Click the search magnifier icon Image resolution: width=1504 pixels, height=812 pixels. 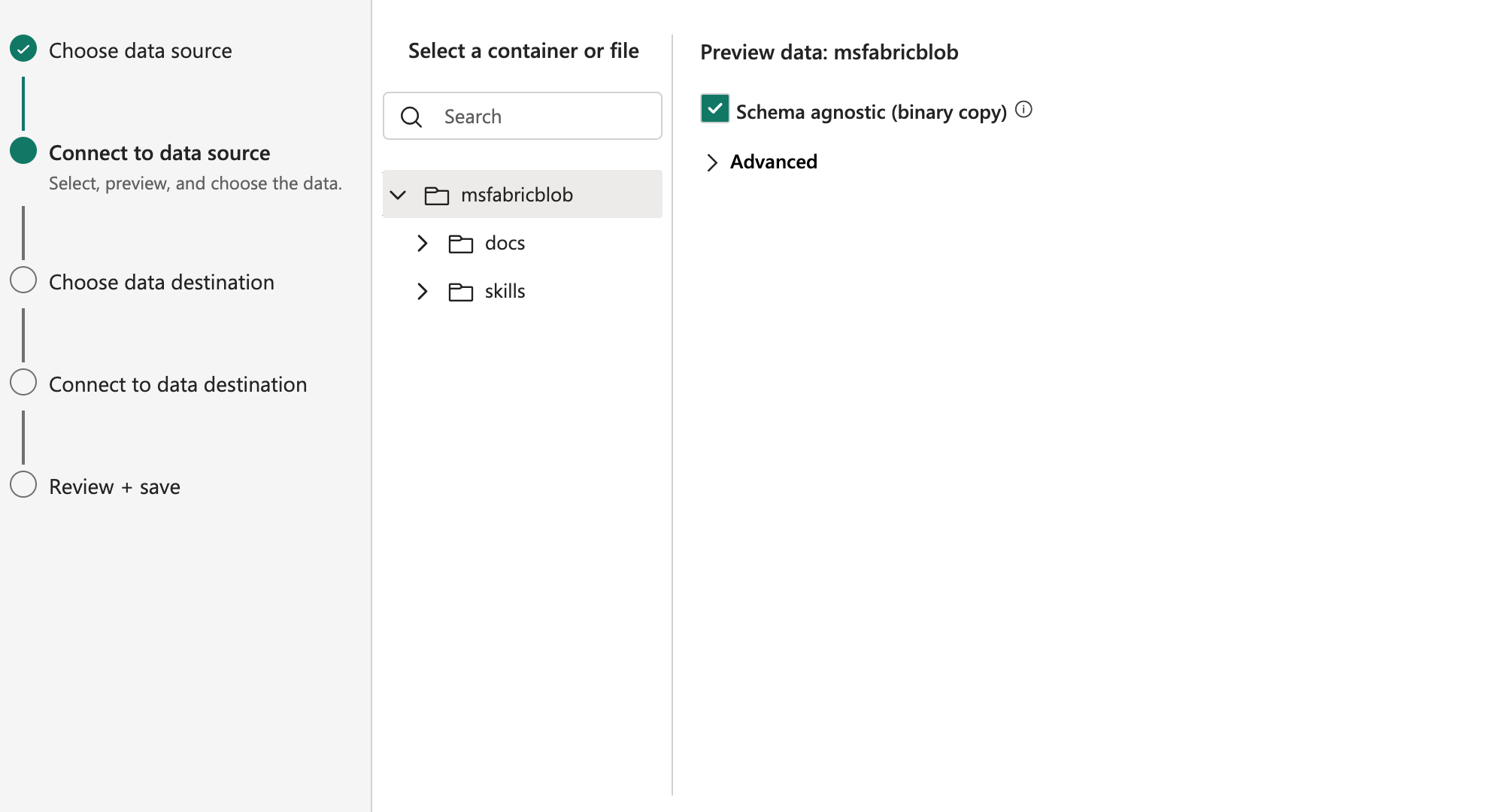(x=411, y=117)
